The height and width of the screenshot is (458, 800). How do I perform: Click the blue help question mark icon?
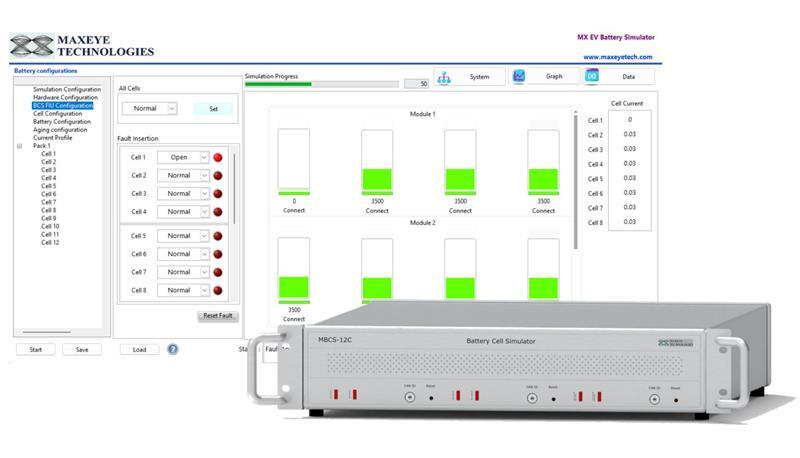173,349
